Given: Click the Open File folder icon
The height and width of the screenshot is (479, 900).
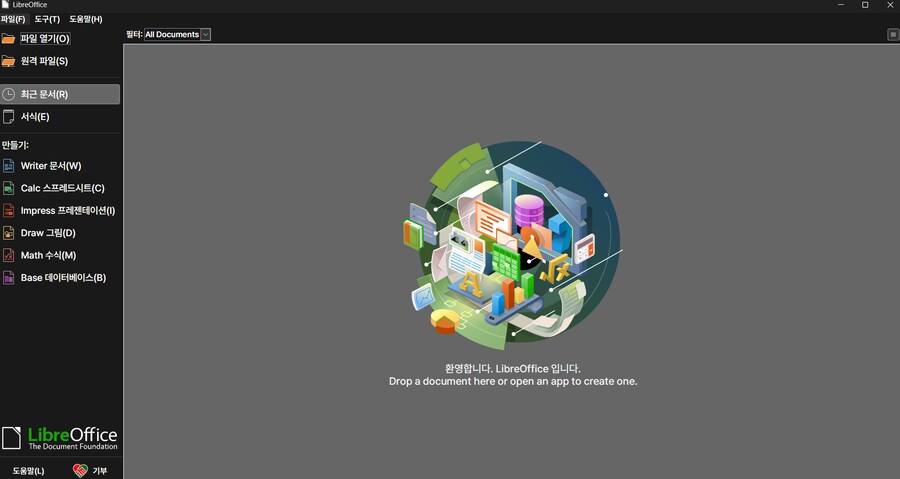Looking at the screenshot, I should (9, 39).
